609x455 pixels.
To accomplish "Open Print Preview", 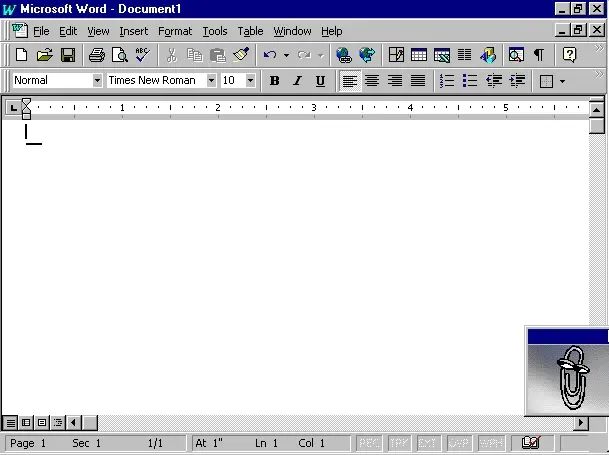I will coord(120,55).
